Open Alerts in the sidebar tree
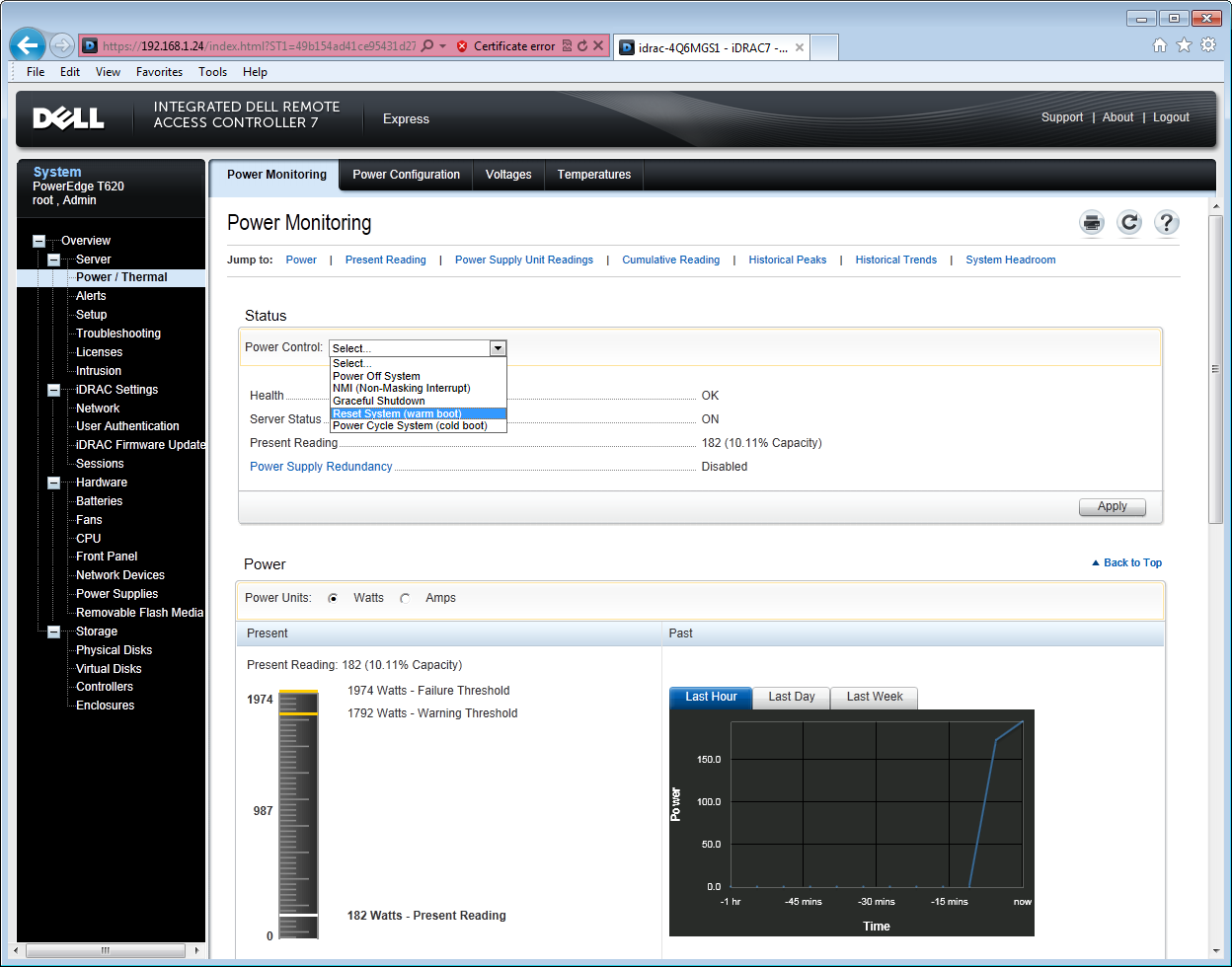This screenshot has height=967, width=1232. 91,296
